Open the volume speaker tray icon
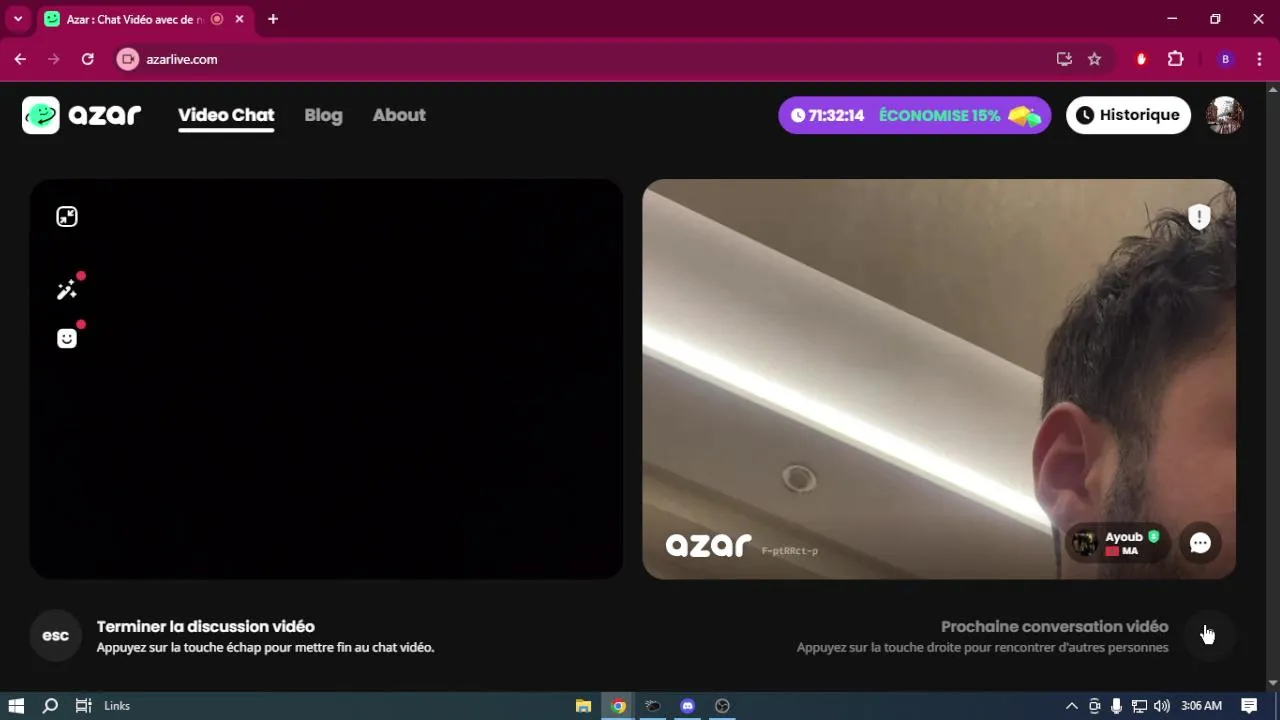 click(x=1161, y=706)
